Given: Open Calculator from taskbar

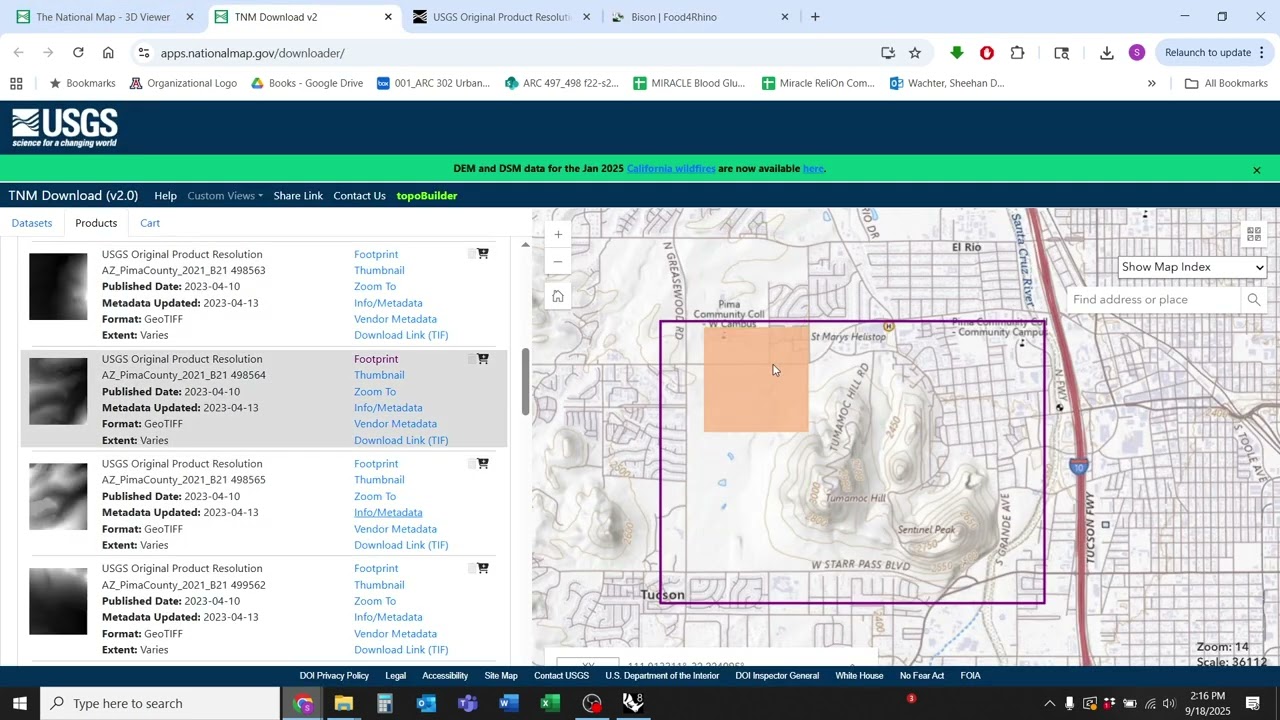Looking at the screenshot, I should click(x=385, y=703).
